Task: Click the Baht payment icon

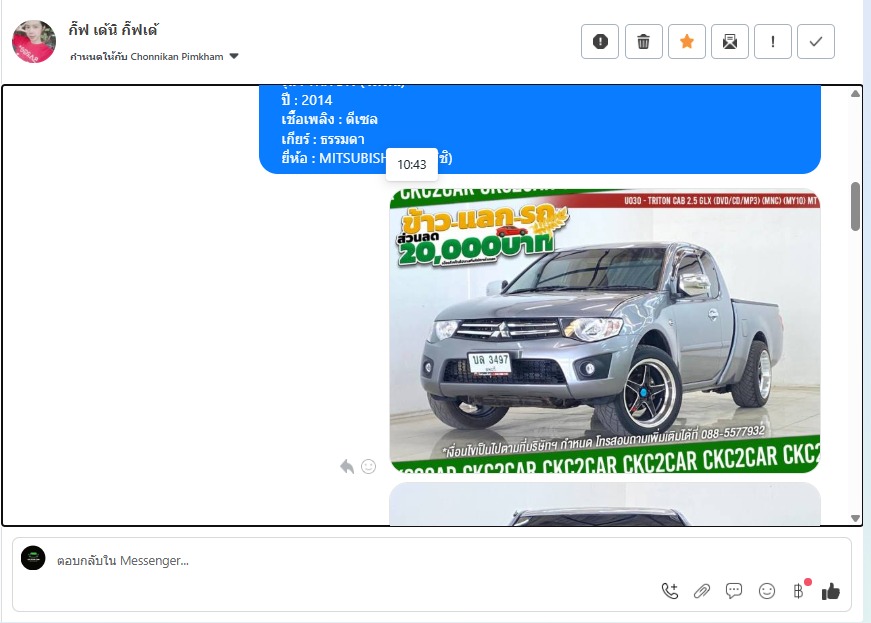Action: point(799,591)
